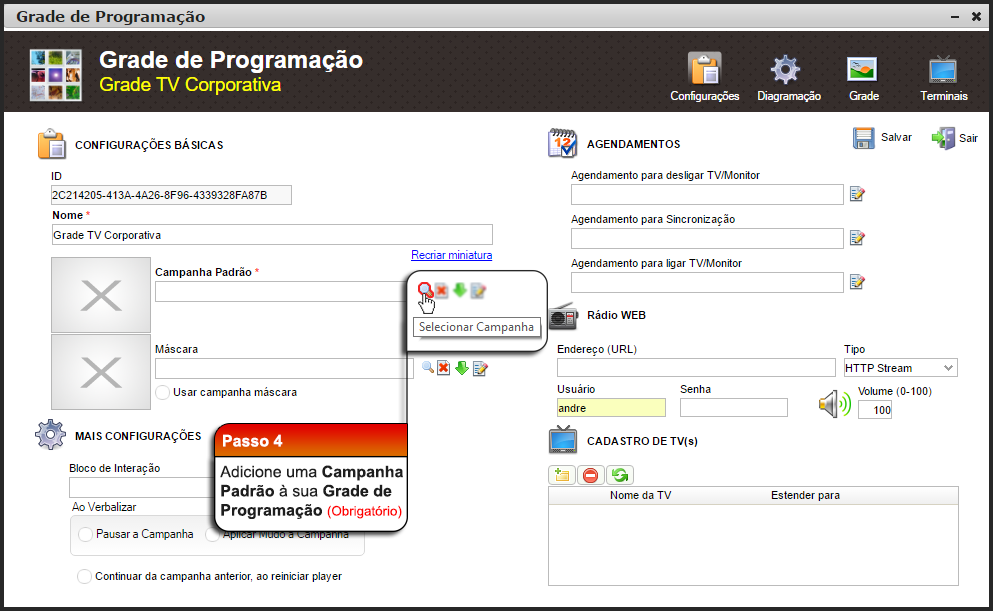This screenshot has height=611, width=993.
Task: Edit the Agendamento para desligar TV/Monitor schedule
Action: pos(857,194)
